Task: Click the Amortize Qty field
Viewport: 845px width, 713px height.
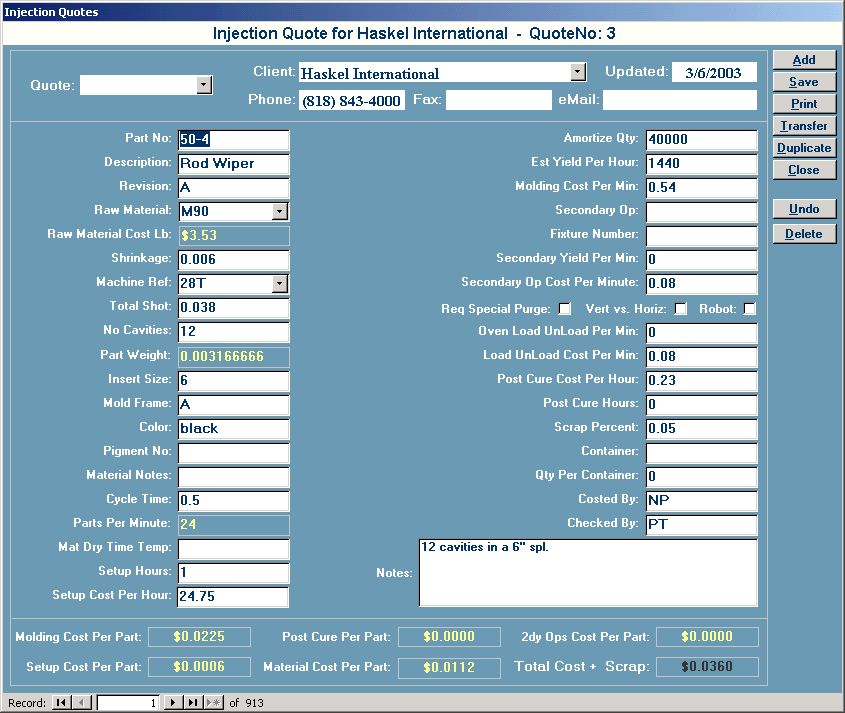Action: [702, 140]
